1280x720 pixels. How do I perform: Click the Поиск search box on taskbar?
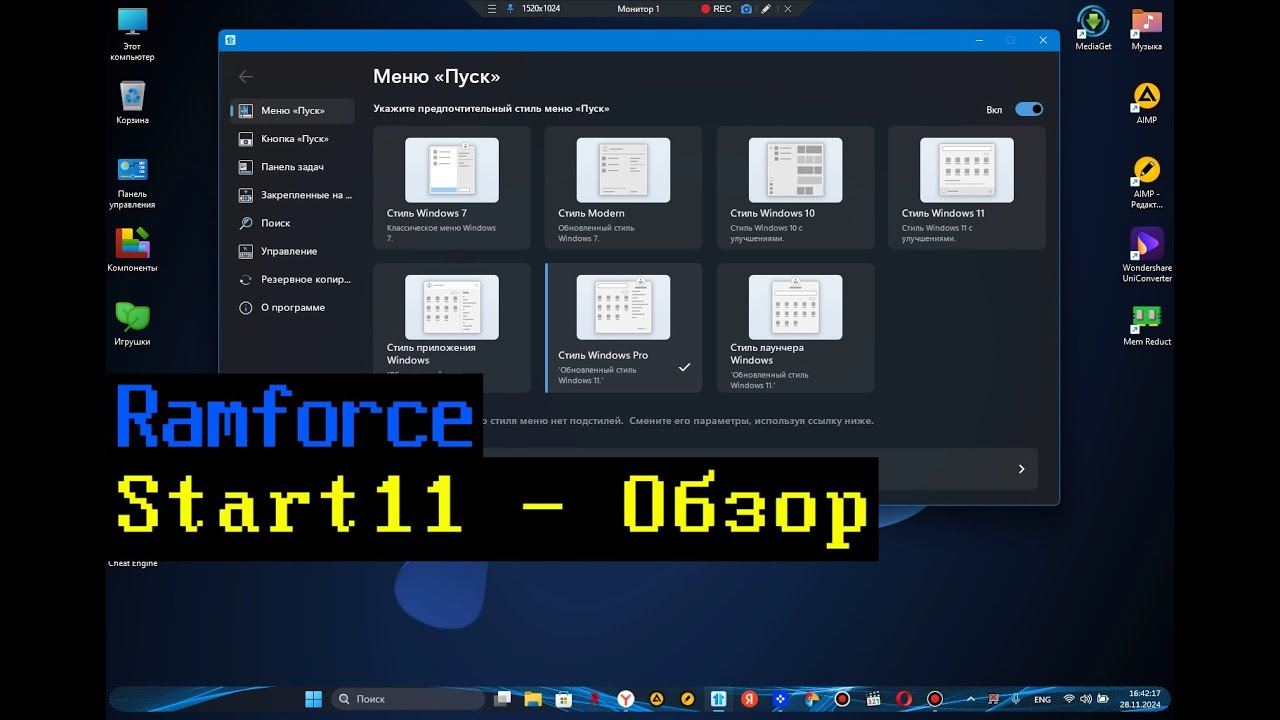[x=407, y=699]
